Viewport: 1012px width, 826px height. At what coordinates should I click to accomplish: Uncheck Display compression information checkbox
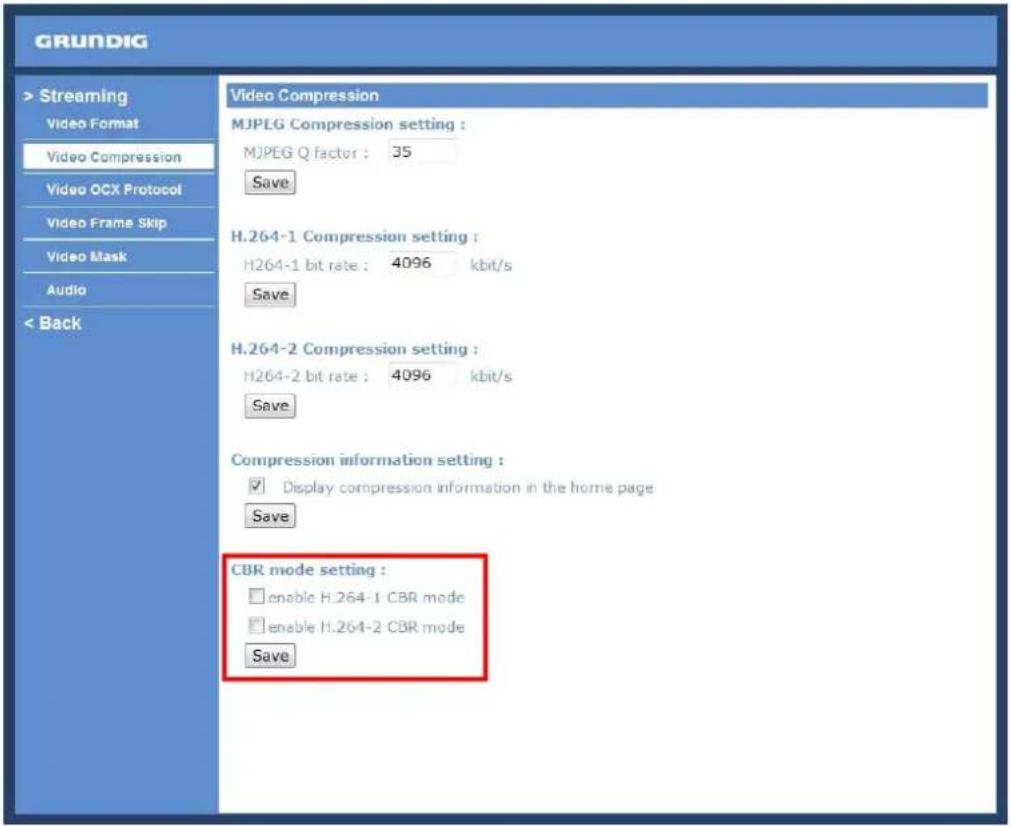click(257, 486)
